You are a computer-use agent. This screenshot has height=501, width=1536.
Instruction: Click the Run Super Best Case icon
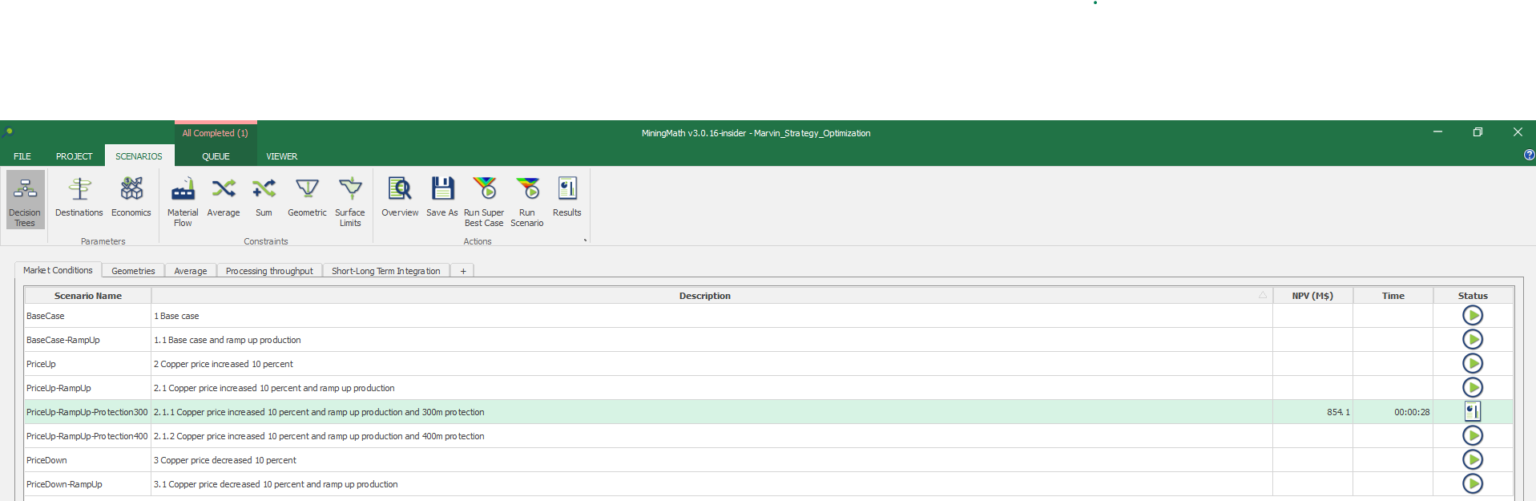[x=484, y=200]
